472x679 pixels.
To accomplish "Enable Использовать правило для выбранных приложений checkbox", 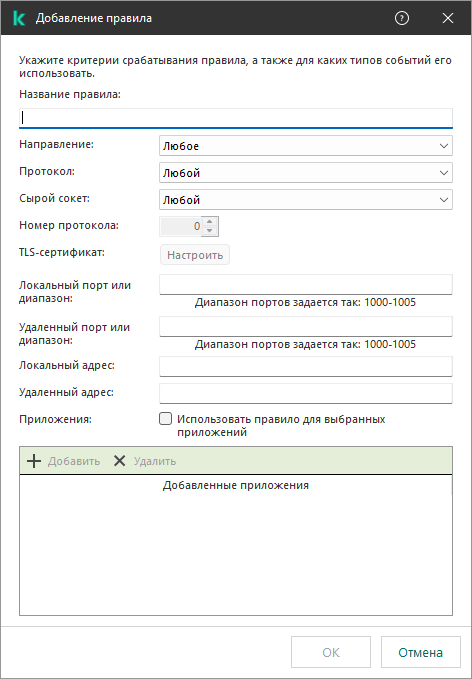I will click(165, 419).
